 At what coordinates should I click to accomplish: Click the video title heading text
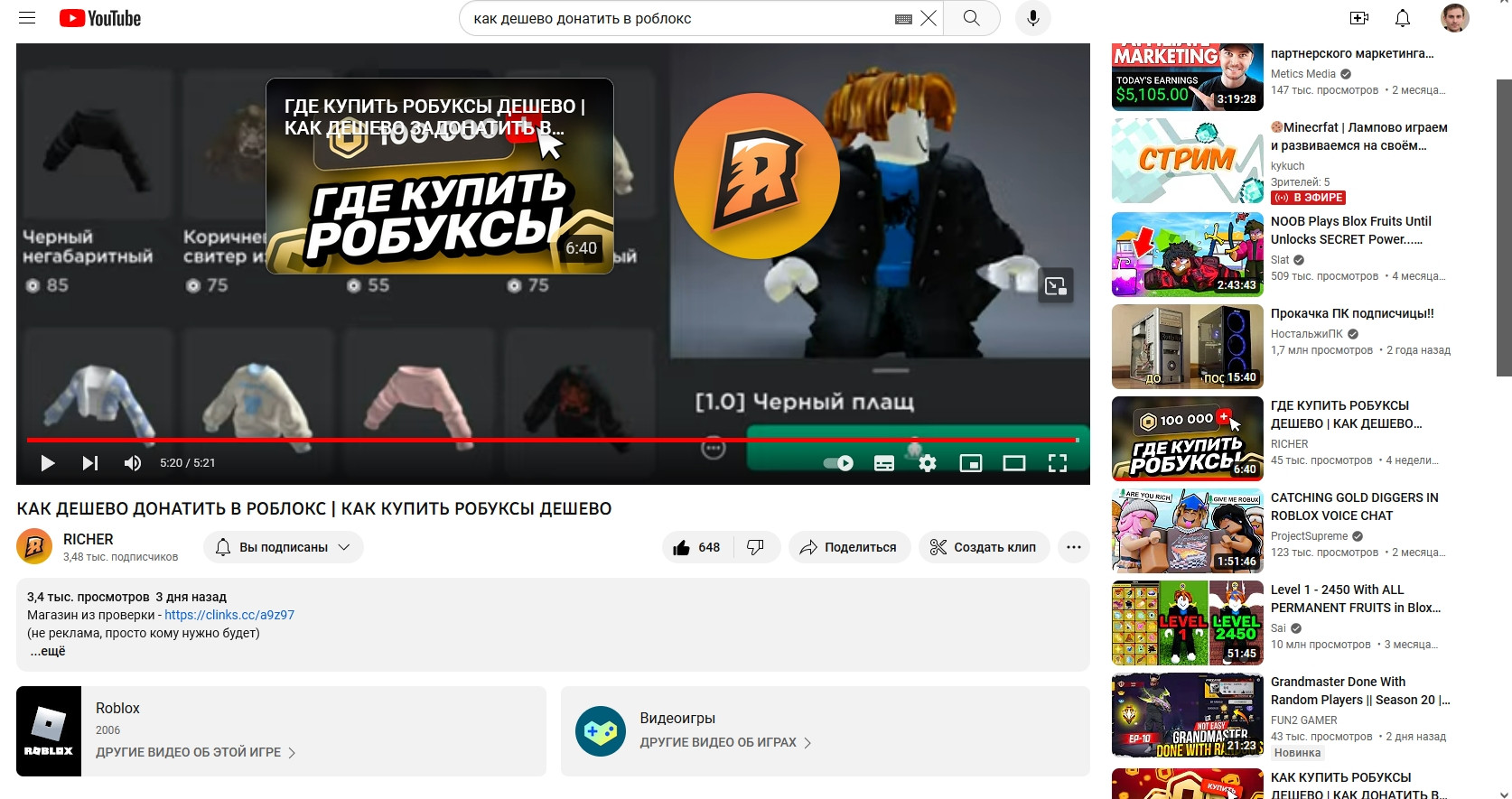pos(314,509)
